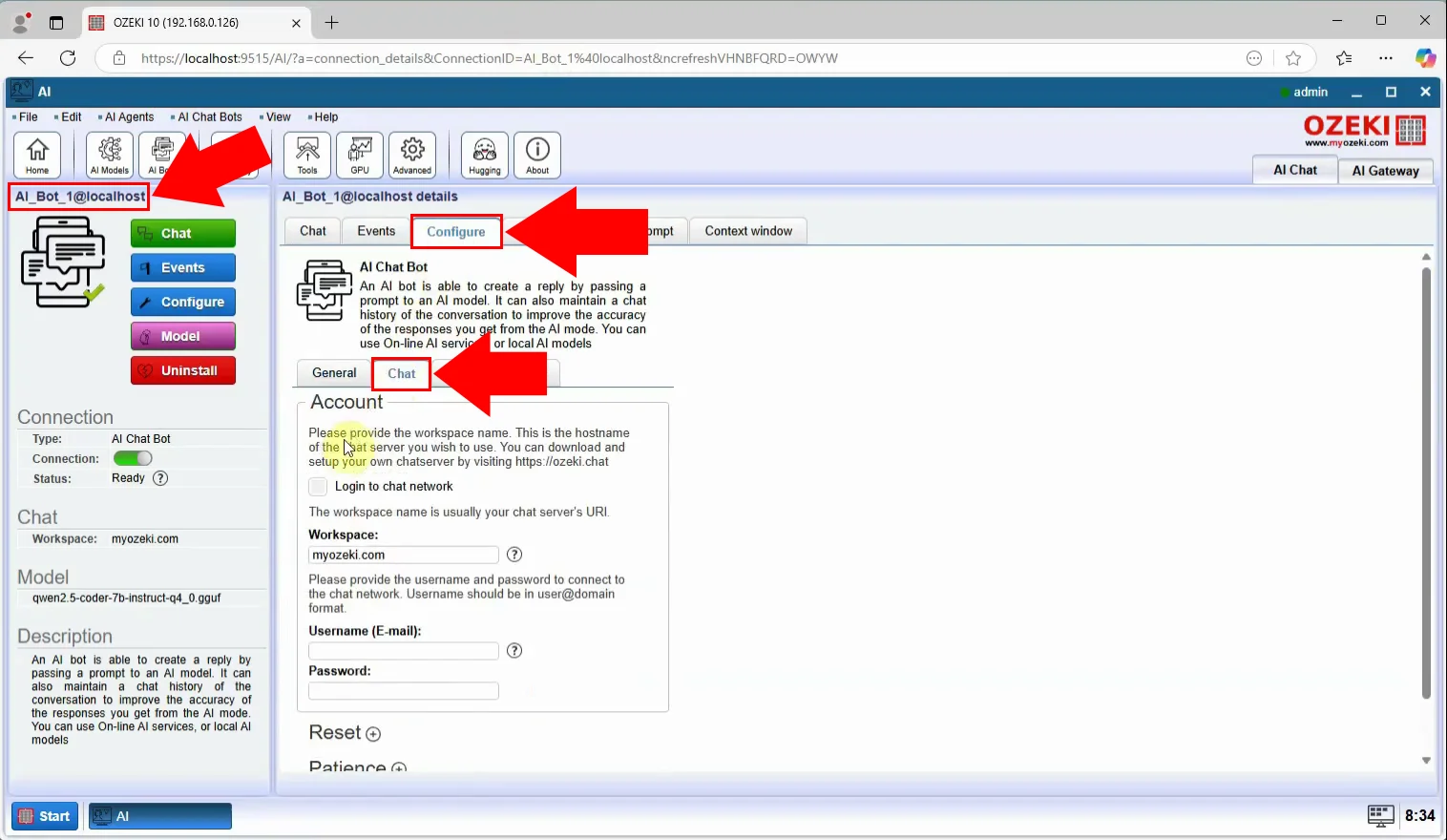The width and height of the screenshot is (1447, 840).
Task: View site information lock icon
Action: pos(119,58)
